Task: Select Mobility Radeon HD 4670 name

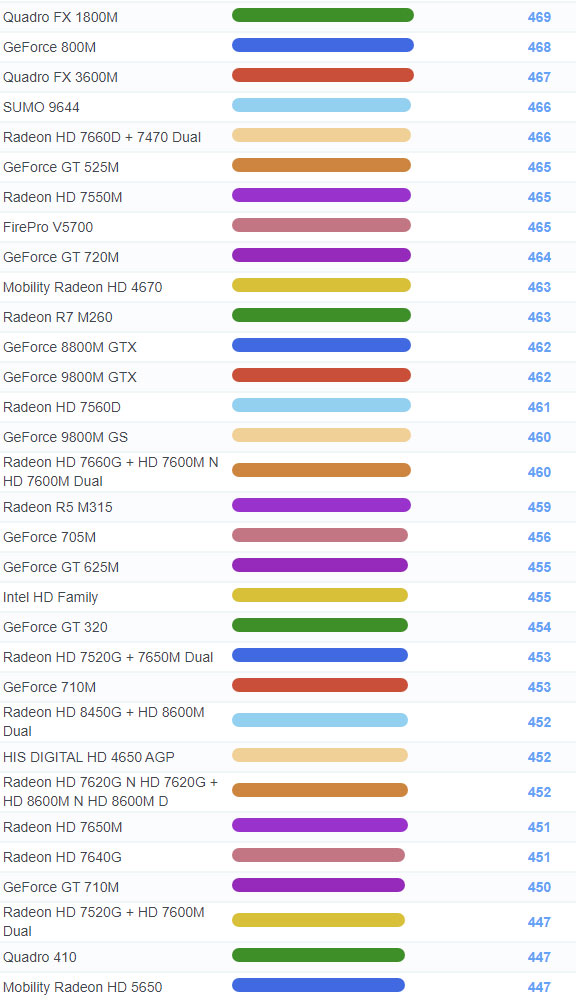Action: 83,287
